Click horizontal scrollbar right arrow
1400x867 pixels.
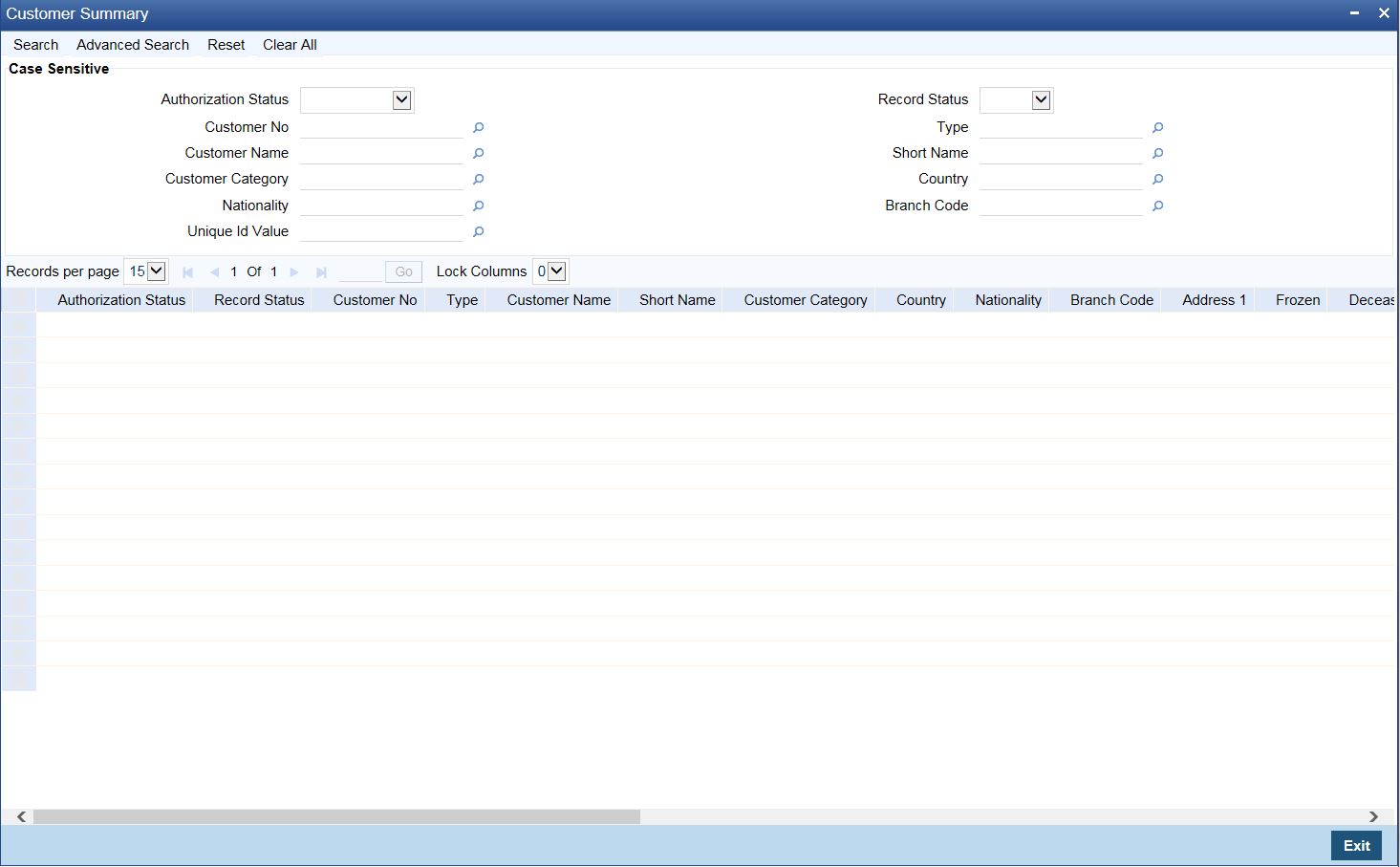coord(1373,817)
